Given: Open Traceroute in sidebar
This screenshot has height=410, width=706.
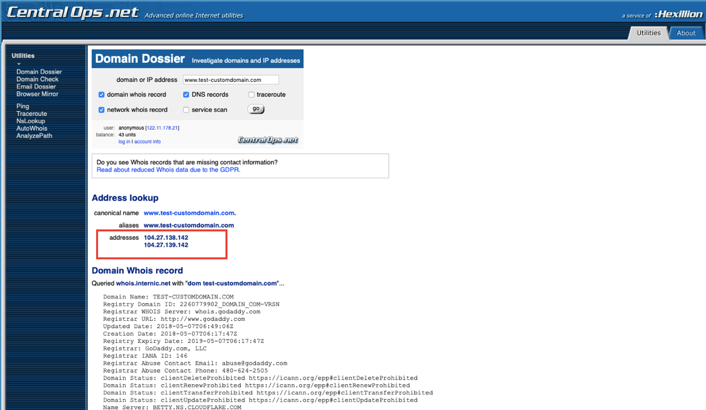Looking at the screenshot, I should point(32,113).
